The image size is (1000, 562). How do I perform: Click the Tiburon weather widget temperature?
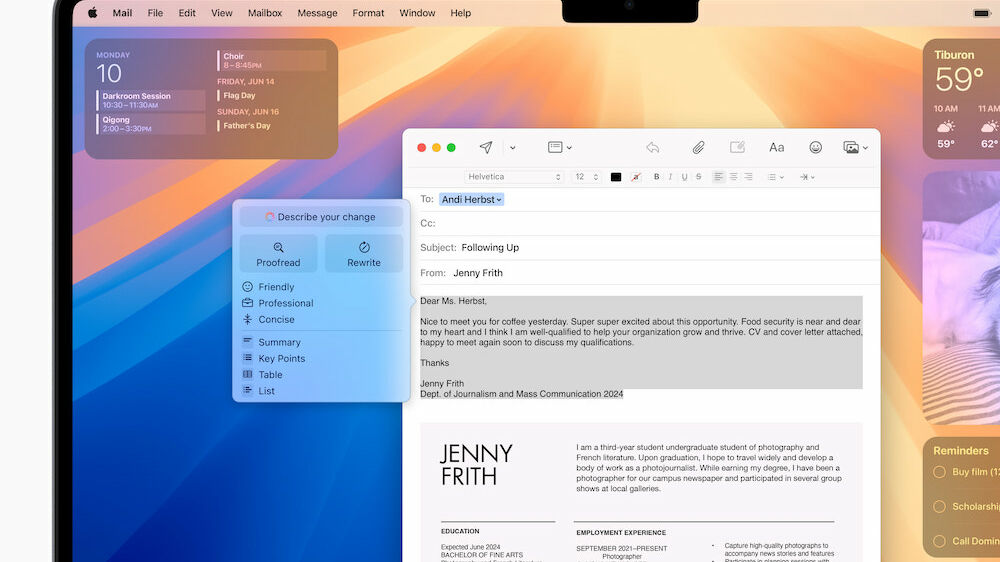tap(959, 80)
